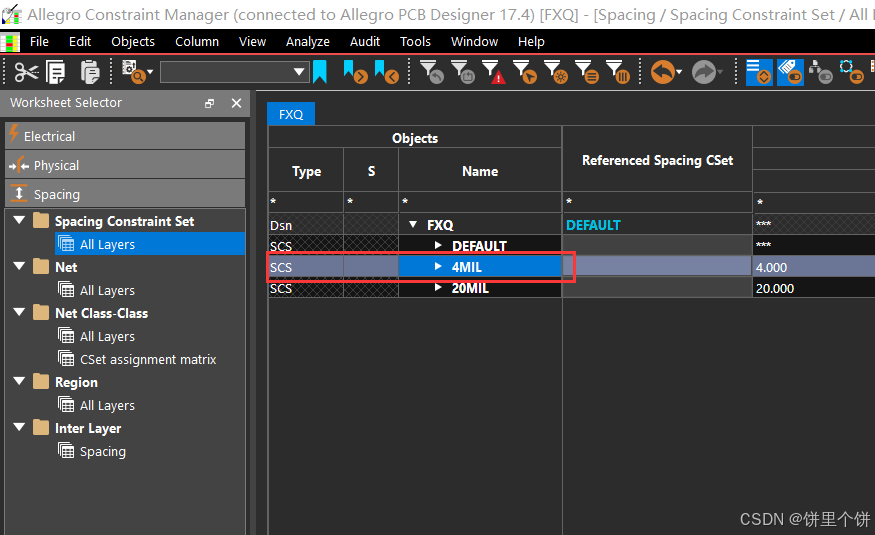Collapse the Net Class-Class folder
875x535 pixels.
(x=20, y=312)
